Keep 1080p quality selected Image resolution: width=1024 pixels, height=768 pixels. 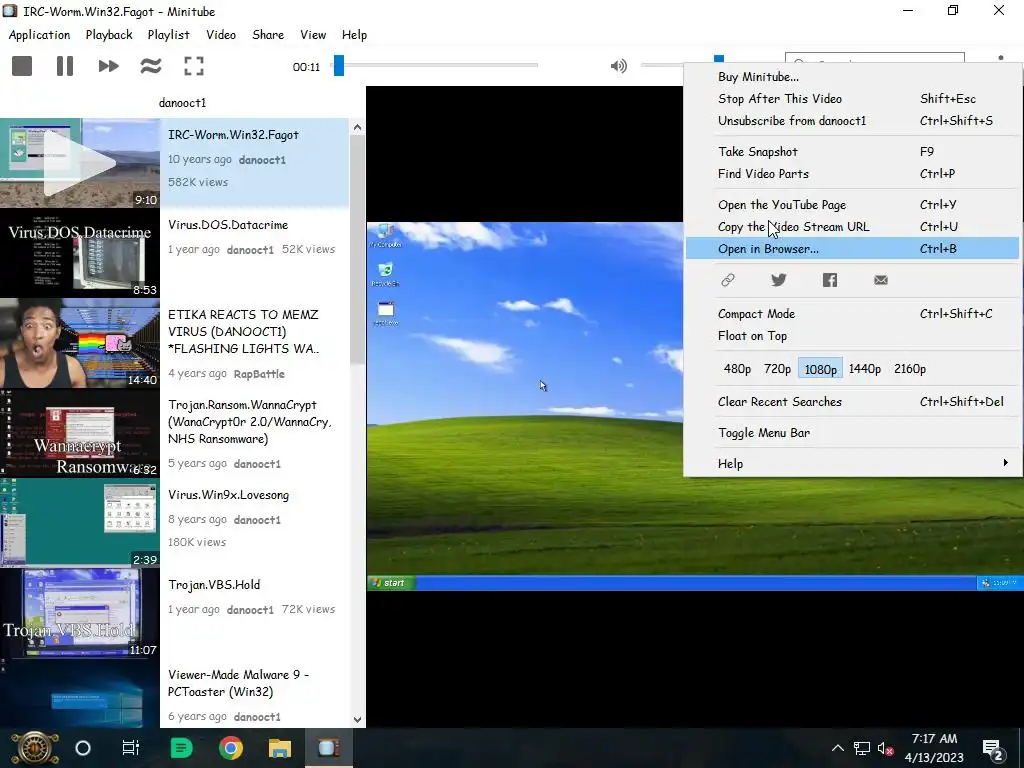click(820, 368)
